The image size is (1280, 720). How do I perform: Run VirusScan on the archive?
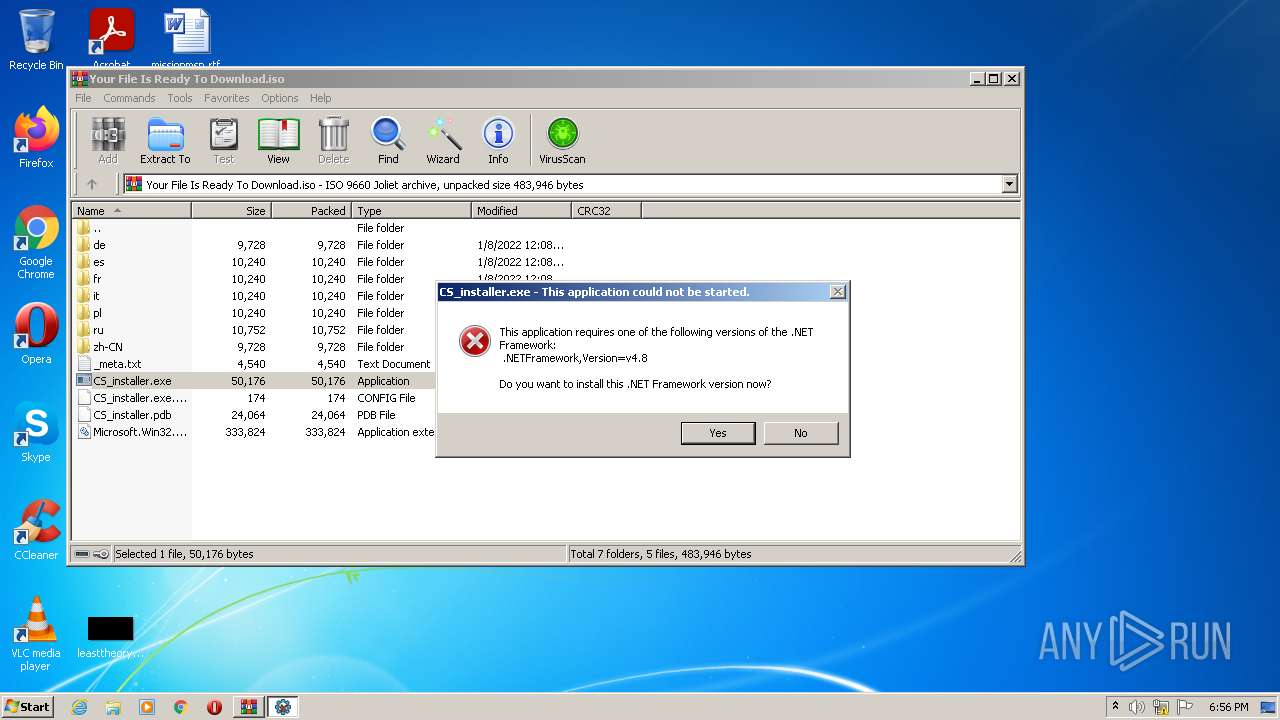(x=562, y=140)
